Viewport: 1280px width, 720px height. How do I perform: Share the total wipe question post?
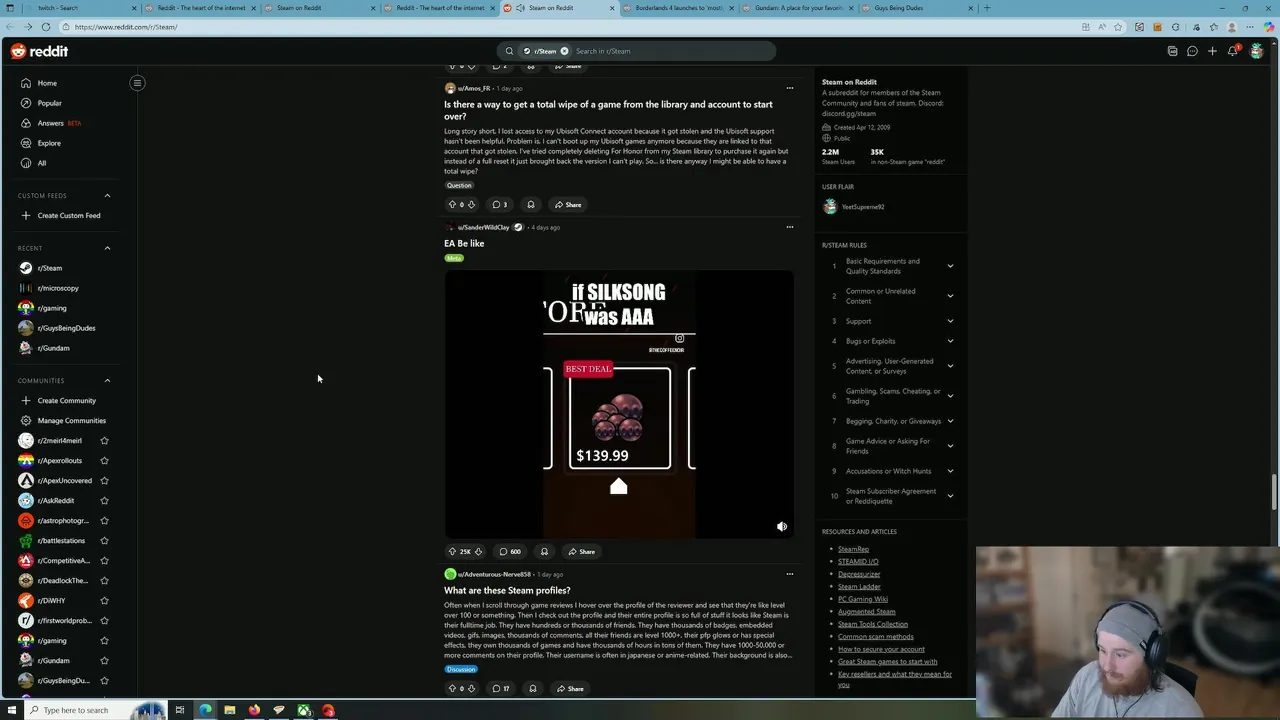pyautogui.click(x=568, y=204)
